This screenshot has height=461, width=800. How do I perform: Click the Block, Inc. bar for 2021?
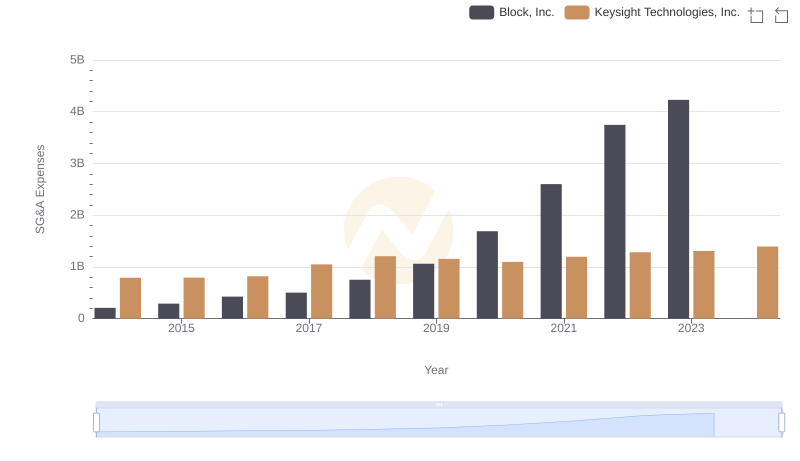[x=551, y=251]
